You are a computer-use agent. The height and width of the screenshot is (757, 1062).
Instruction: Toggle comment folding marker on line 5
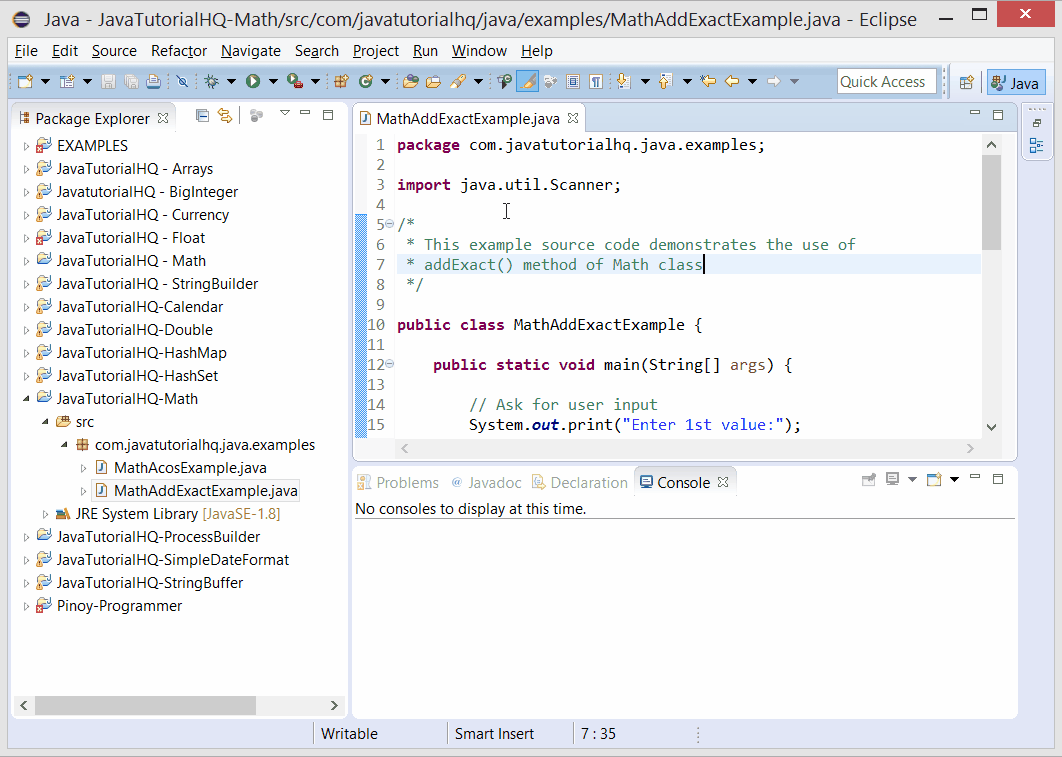pos(389,224)
